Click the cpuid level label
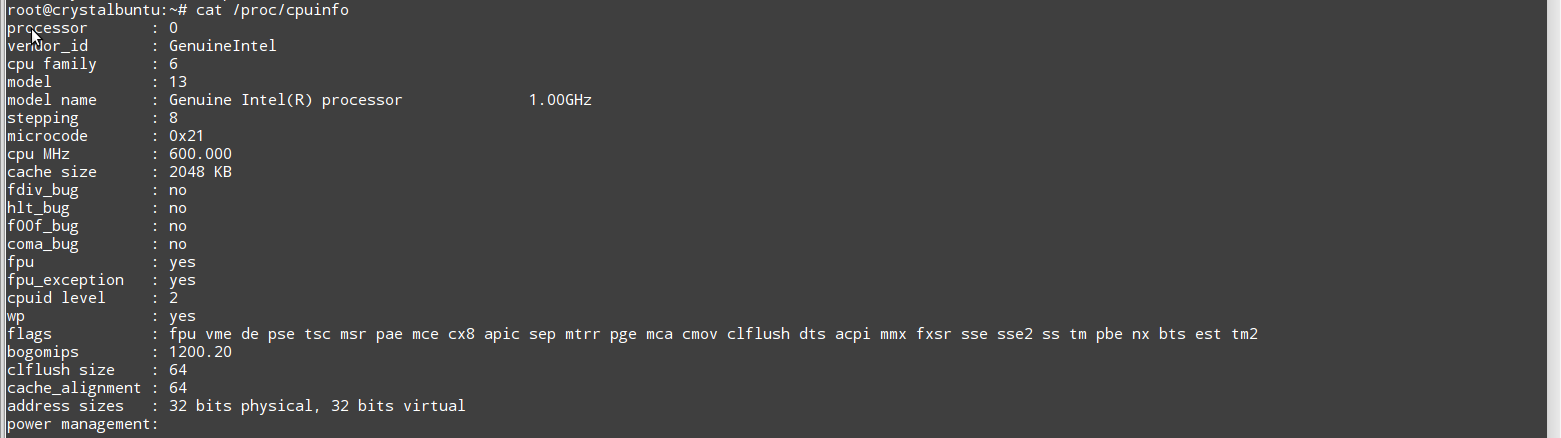Image resolution: width=1561 pixels, height=438 pixels. coord(56,297)
